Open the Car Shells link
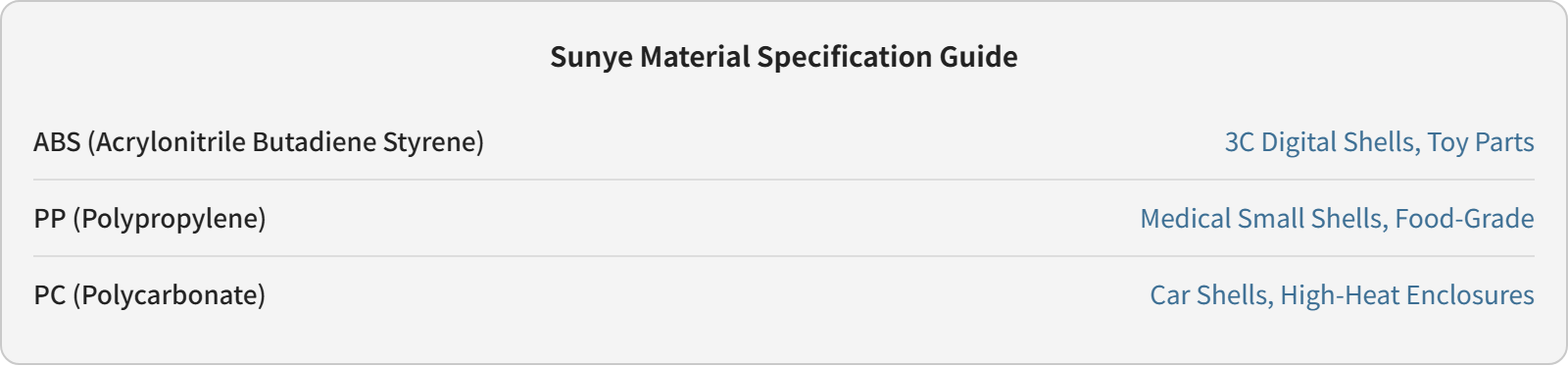Image resolution: width=1568 pixels, height=367 pixels. (x=1211, y=295)
